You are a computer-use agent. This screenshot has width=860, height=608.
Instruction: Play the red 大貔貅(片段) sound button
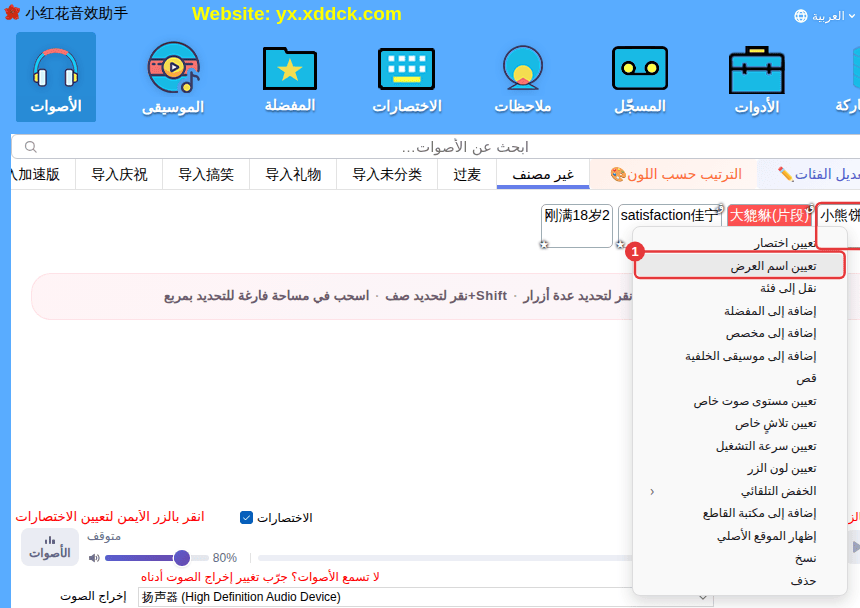(770, 215)
